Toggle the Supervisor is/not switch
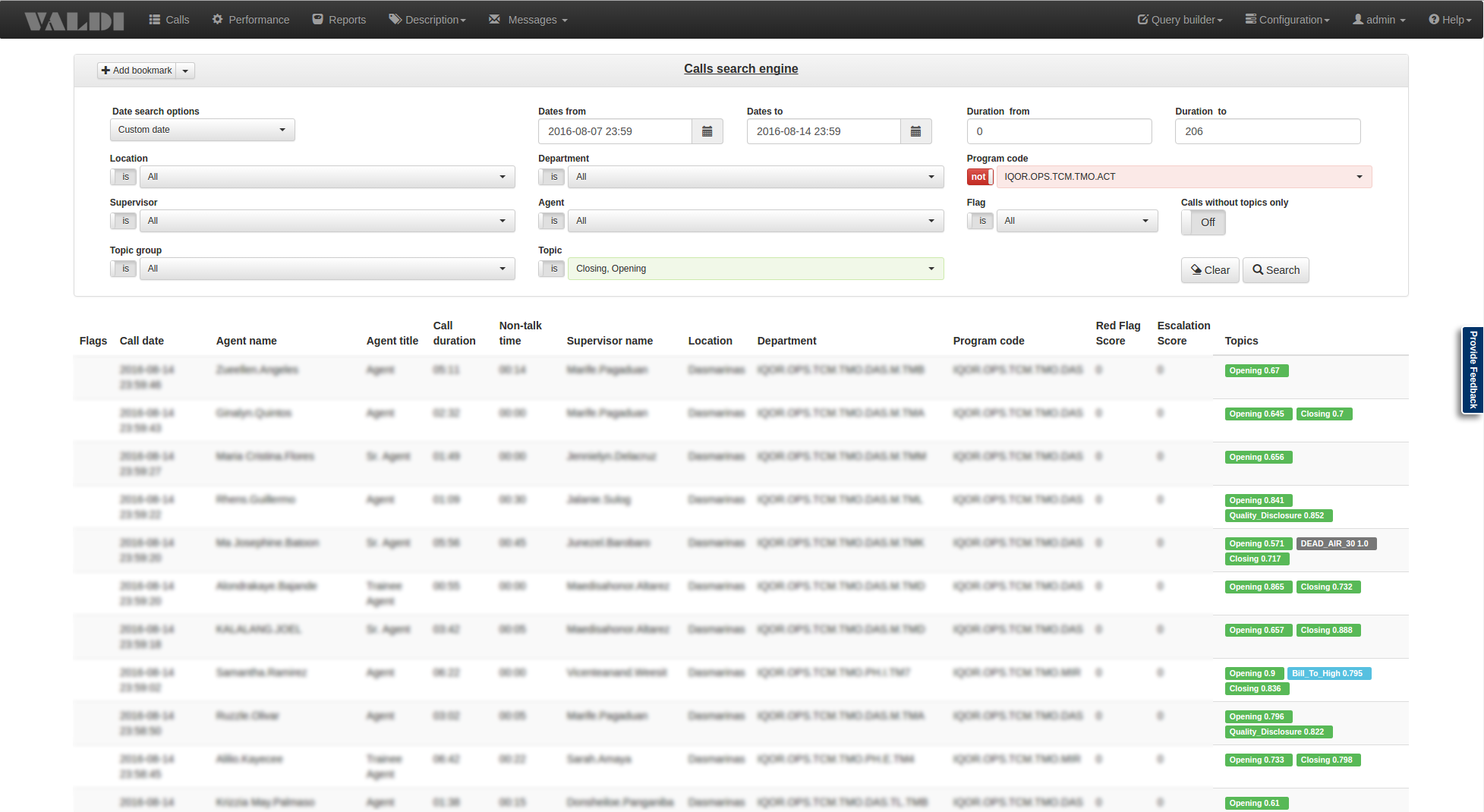The image size is (1484, 812). 123,221
